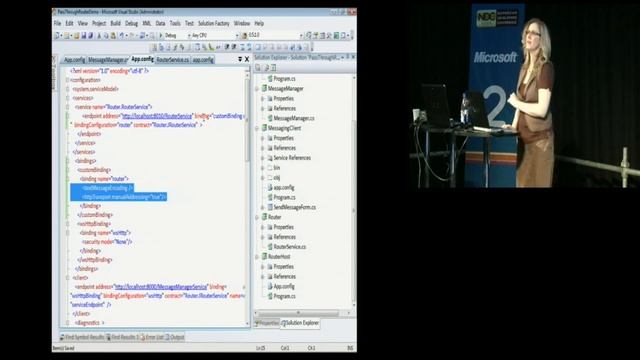Image resolution: width=640 pixels, height=360 pixels.
Task: Click the Item(s) Saved status bar text
Action: pyautogui.click(x=64, y=348)
